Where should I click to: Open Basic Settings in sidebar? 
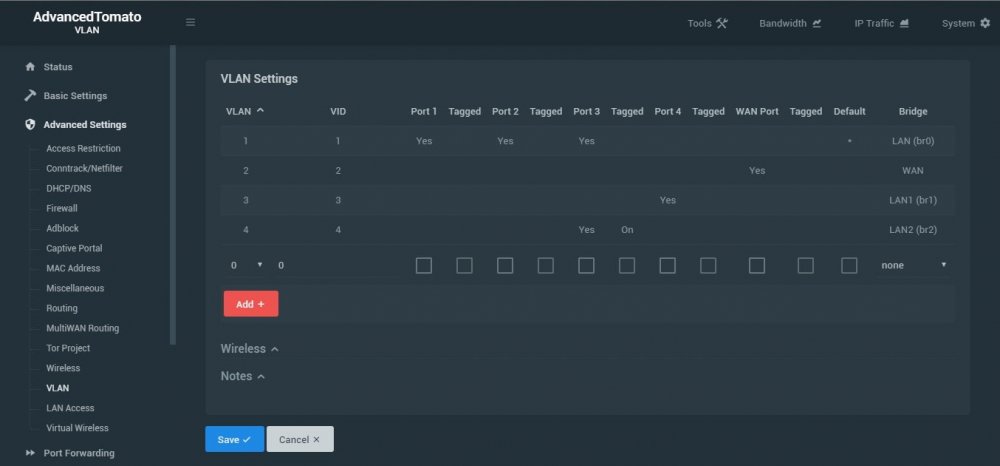pos(75,96)
